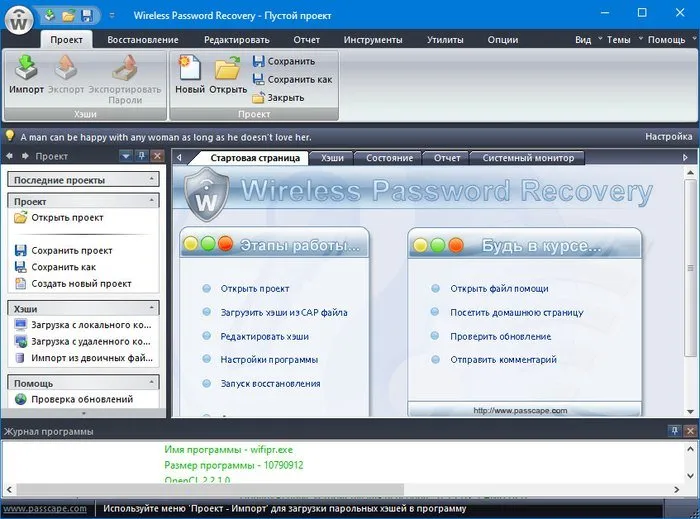Pin the Проект side panel

pyautogui.click(x=142, y=156)
